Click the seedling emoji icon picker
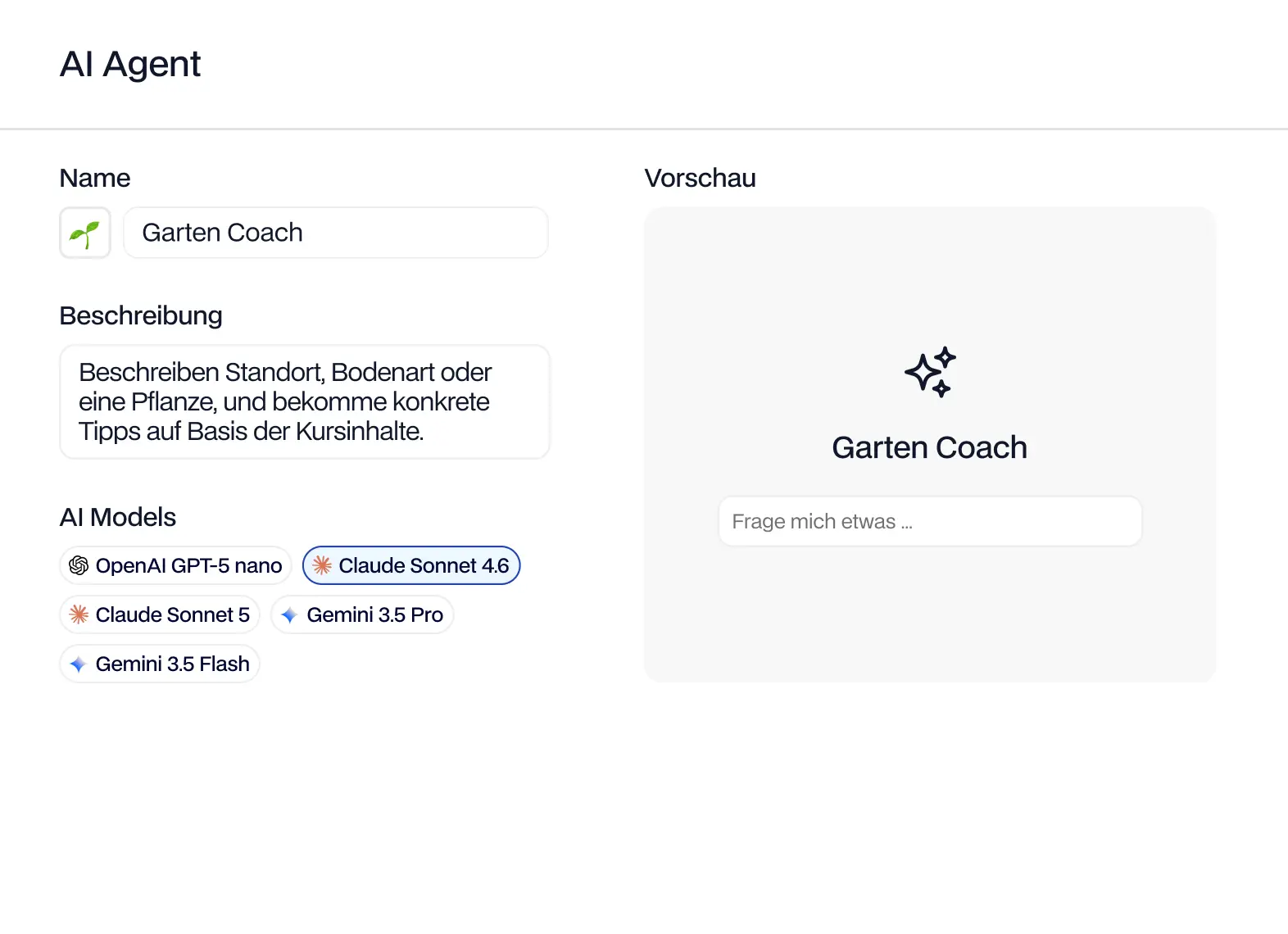The width and height of the screenshot is (1288, 934). tap(85, 233)
